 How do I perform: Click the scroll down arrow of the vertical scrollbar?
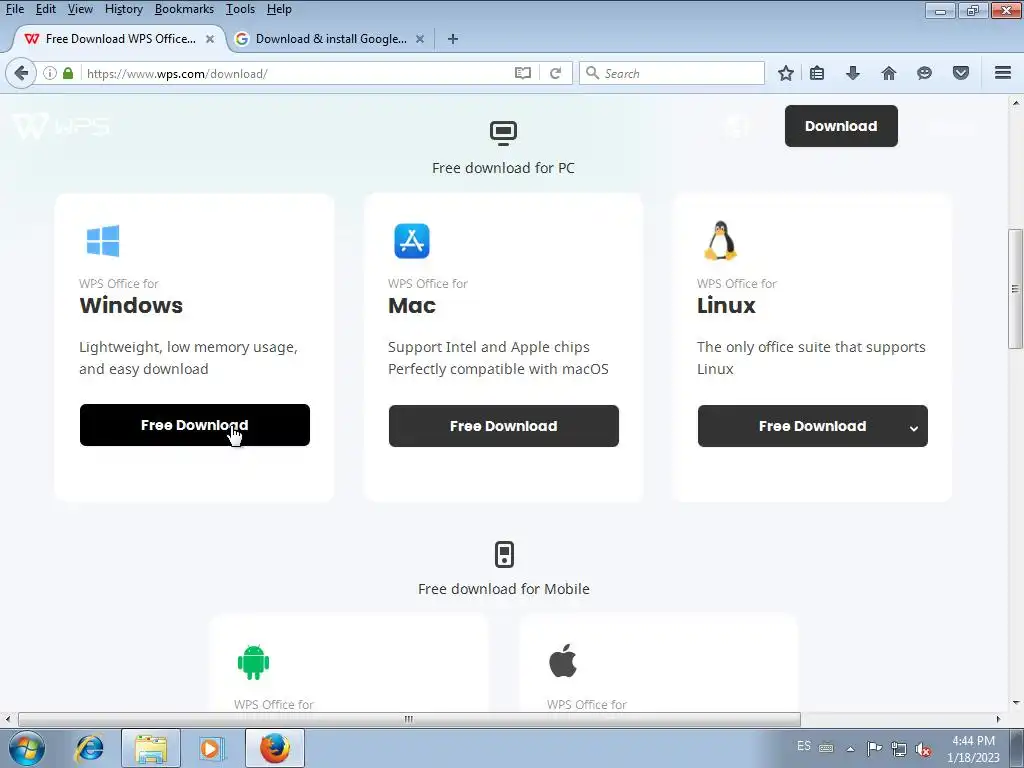point(1016,703)
